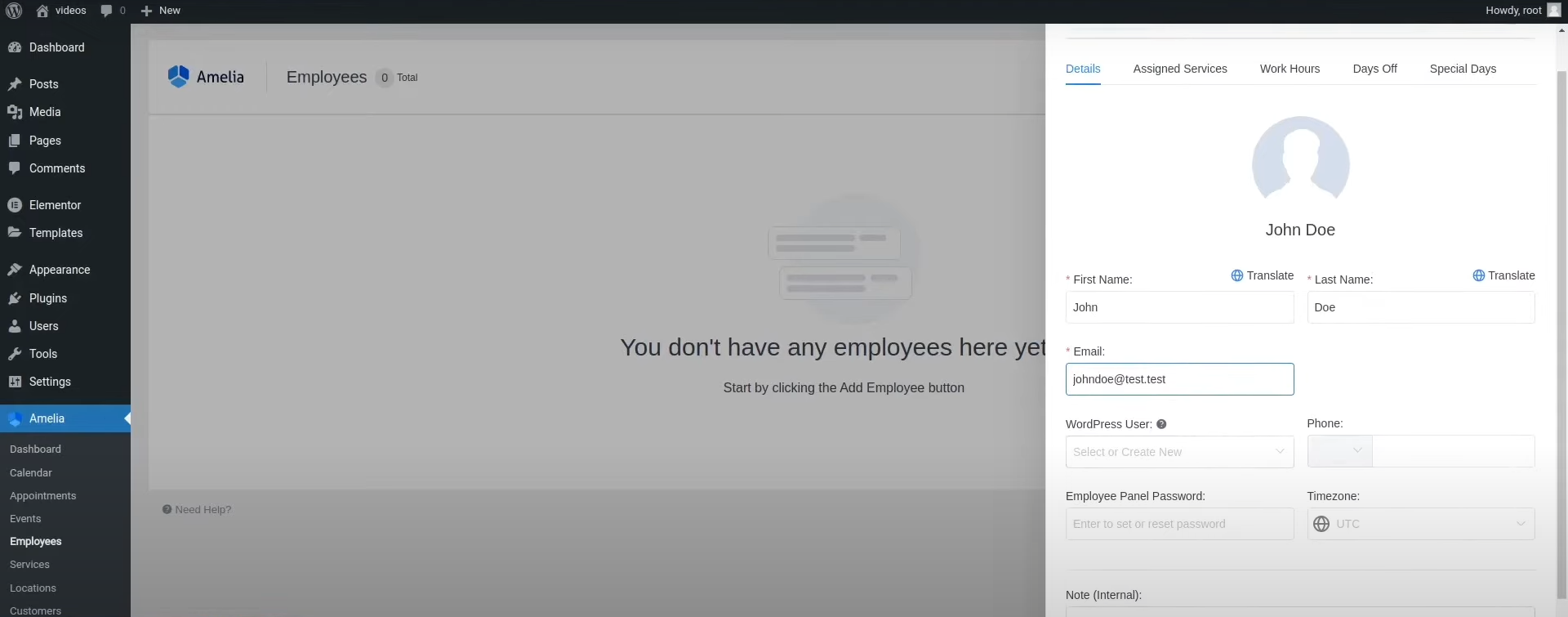Viewport: 1568px width, 617px height.
Task: Click the Amelia logo icon in header
Action: point(178,77)
